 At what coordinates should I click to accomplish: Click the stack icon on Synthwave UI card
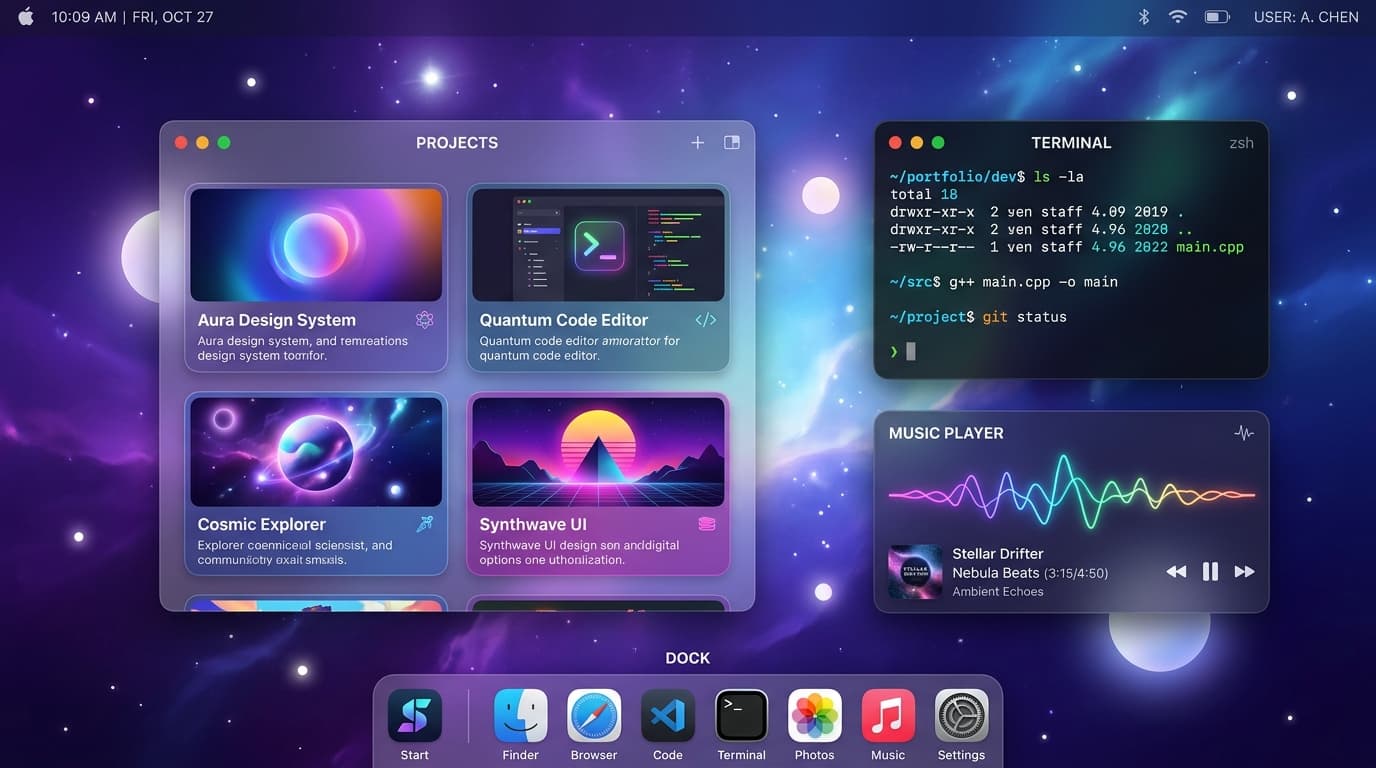(707, 524)
